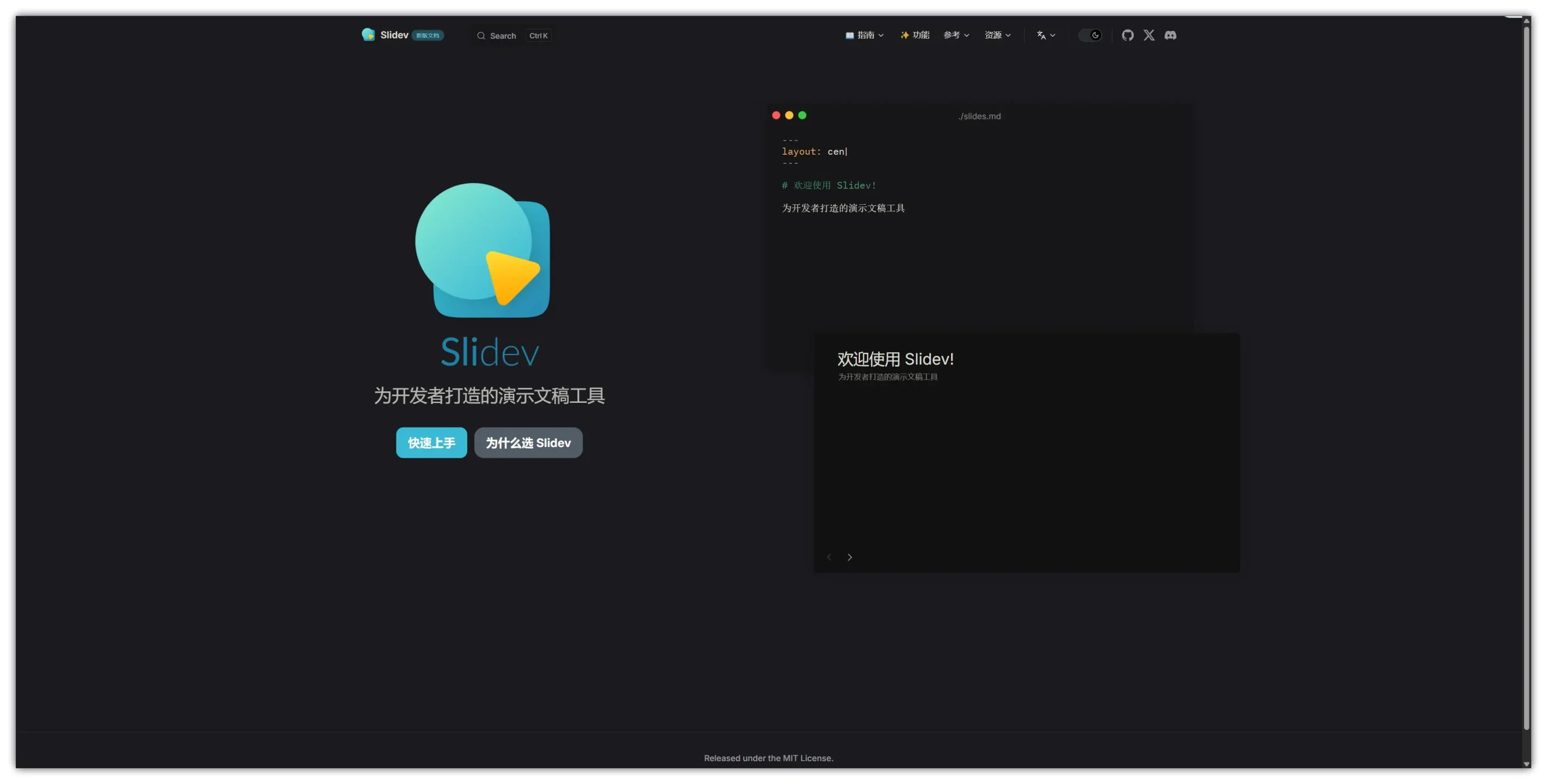Click the scrollbar up arrow

tap(1526, 21)
